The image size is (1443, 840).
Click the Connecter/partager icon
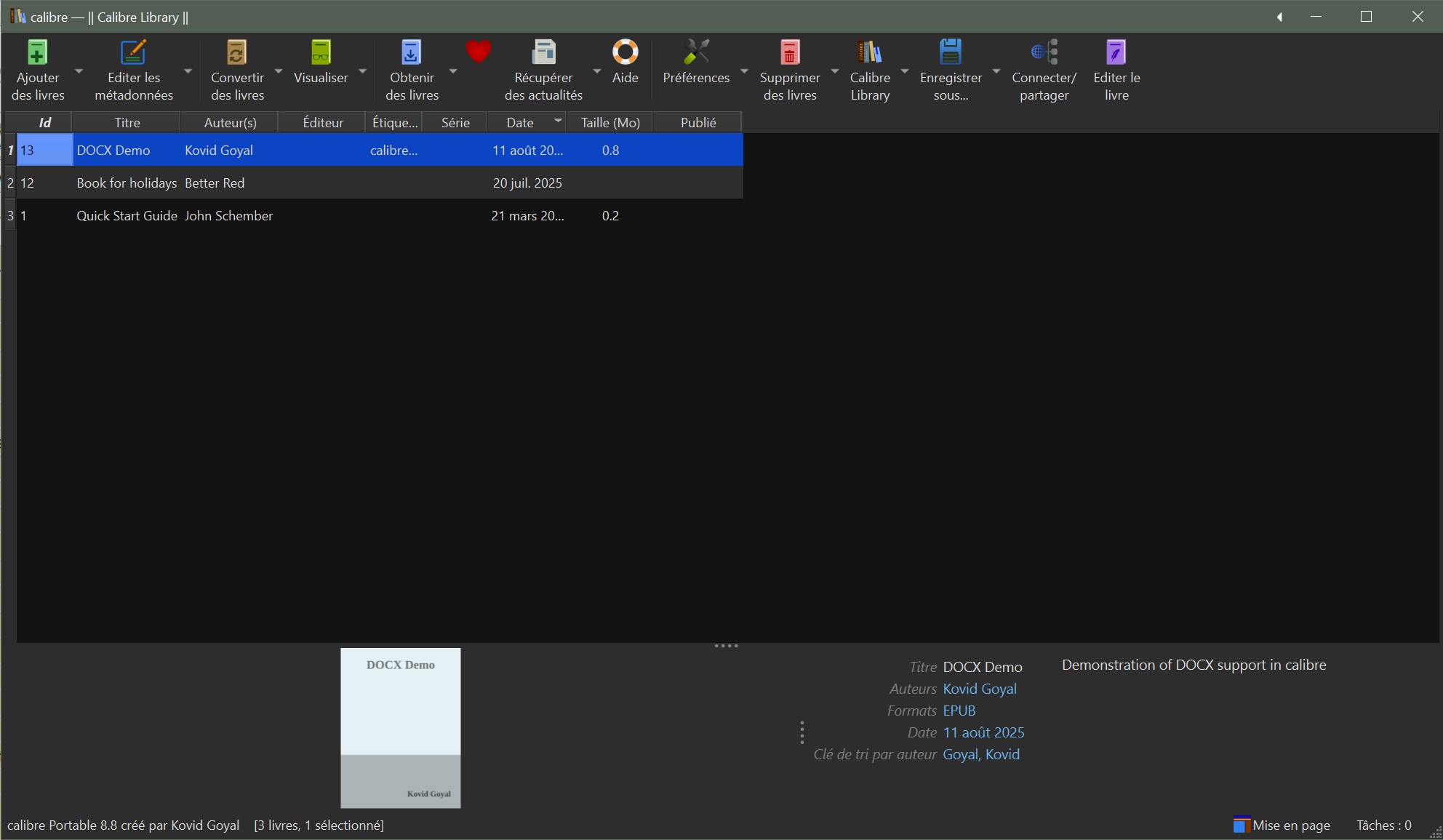tap(1044, 53)
